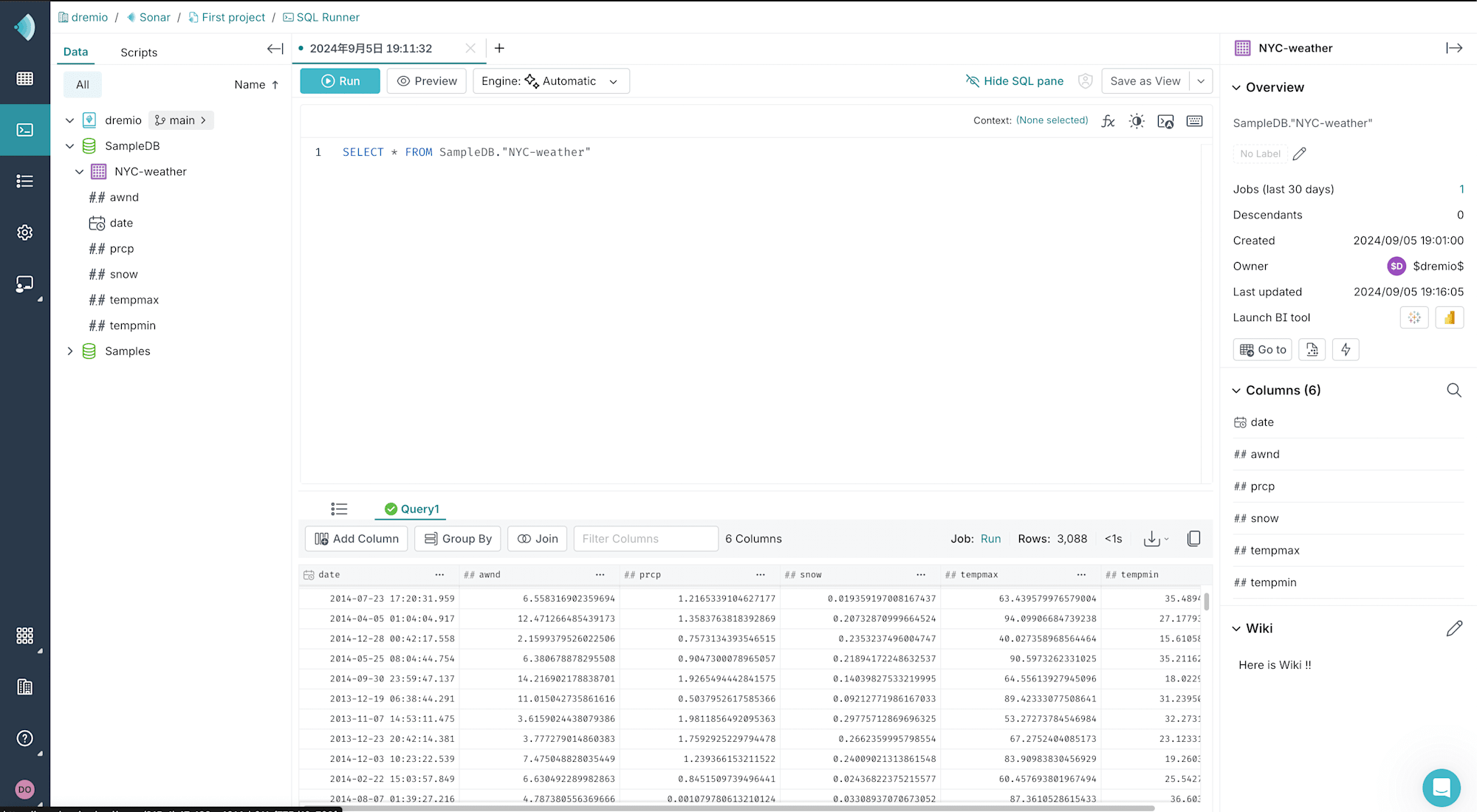The height and width of the screenshot is (812, 1477).
Task: Click the Dremio logo at top left
Action: pos(24,27)
